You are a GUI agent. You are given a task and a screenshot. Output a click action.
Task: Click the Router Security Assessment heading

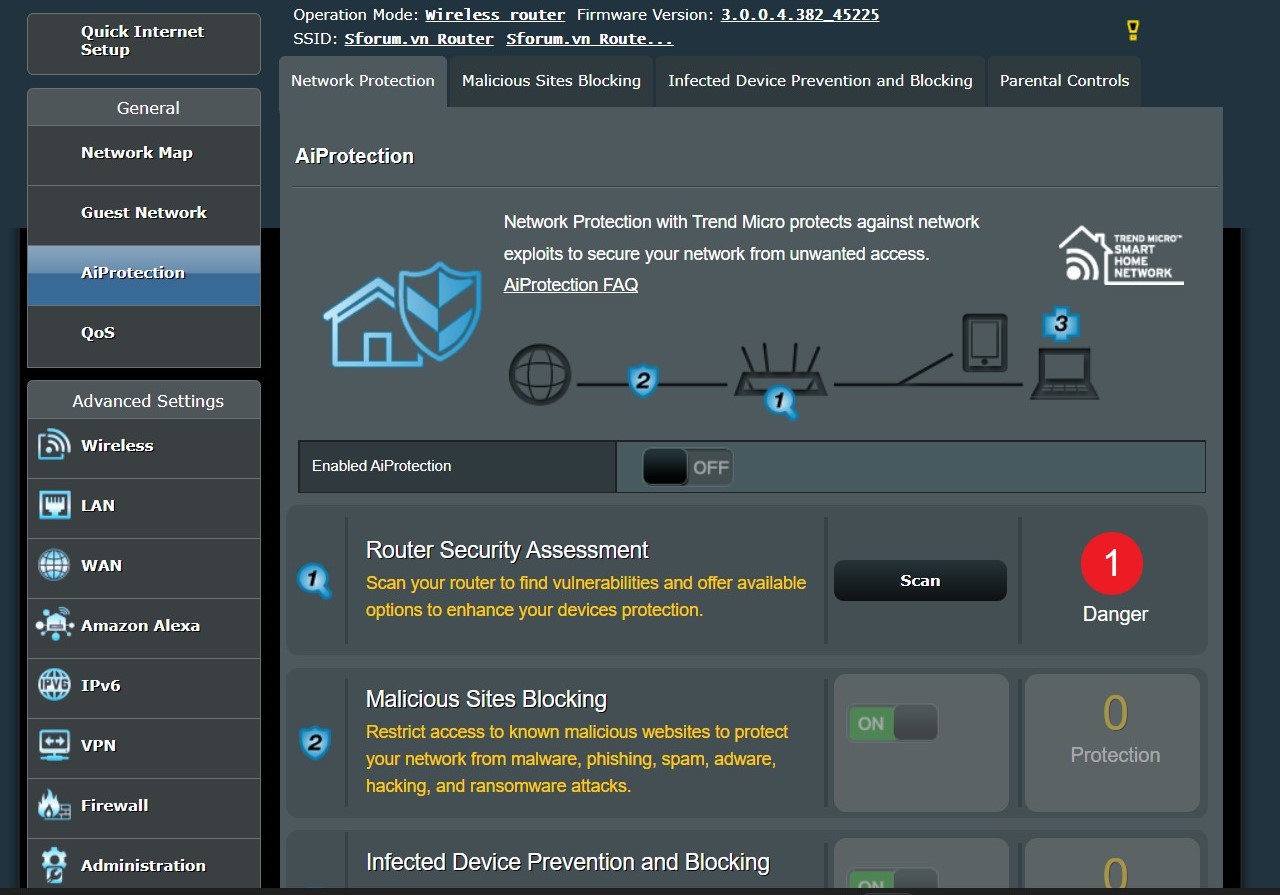[x=507, y=550]
